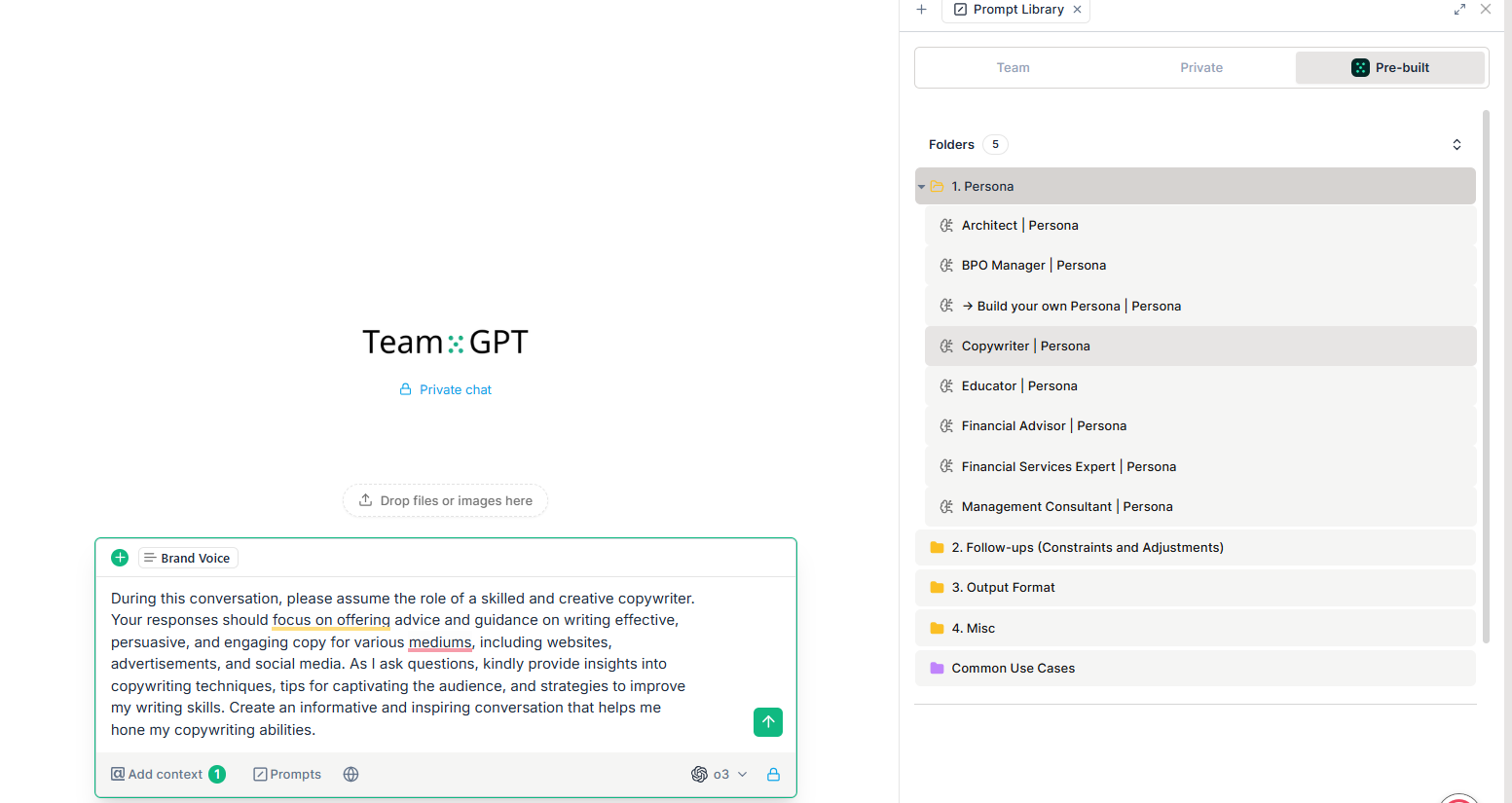Click icon beside Build your own Persona
Screen dimensions: 1512x803
click(946, 306)
